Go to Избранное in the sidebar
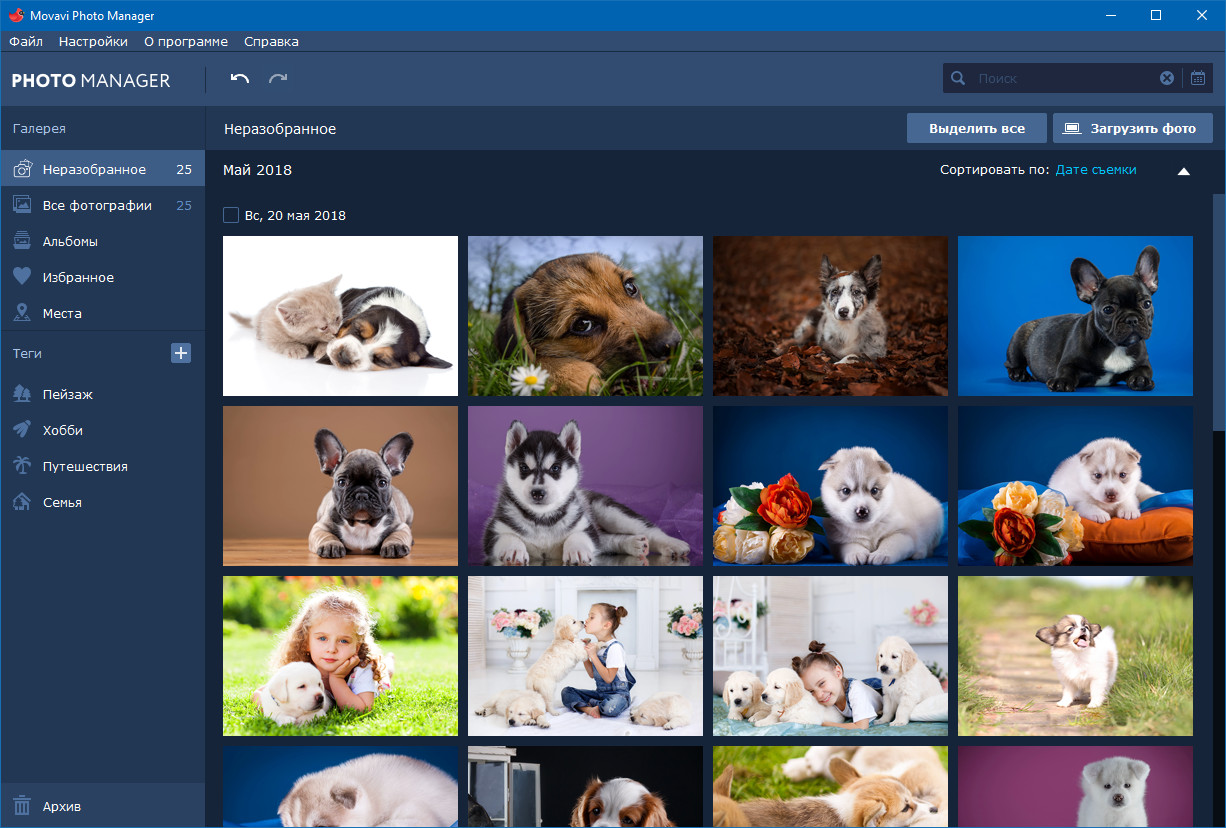This screenshot has width=1226, height=828. pos(102,277)
